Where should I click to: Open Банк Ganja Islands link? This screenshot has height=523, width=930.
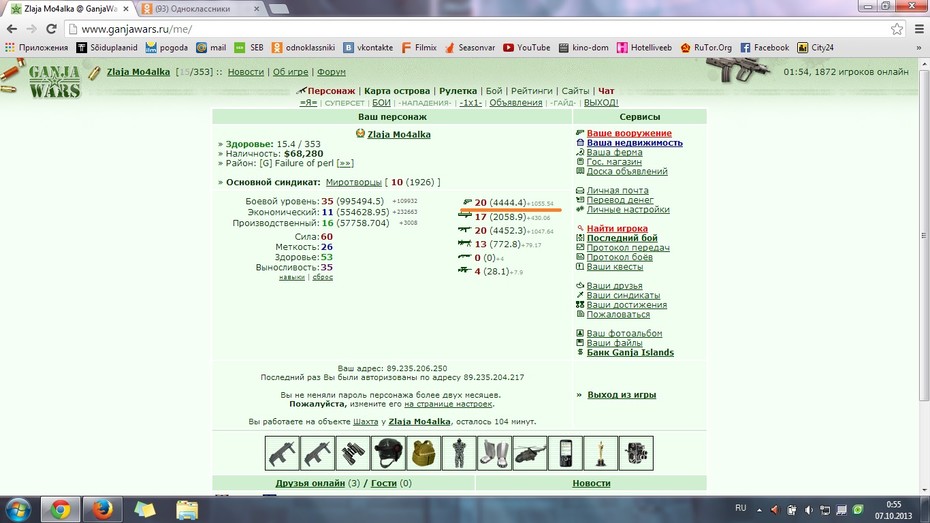(x=630, y=352)
